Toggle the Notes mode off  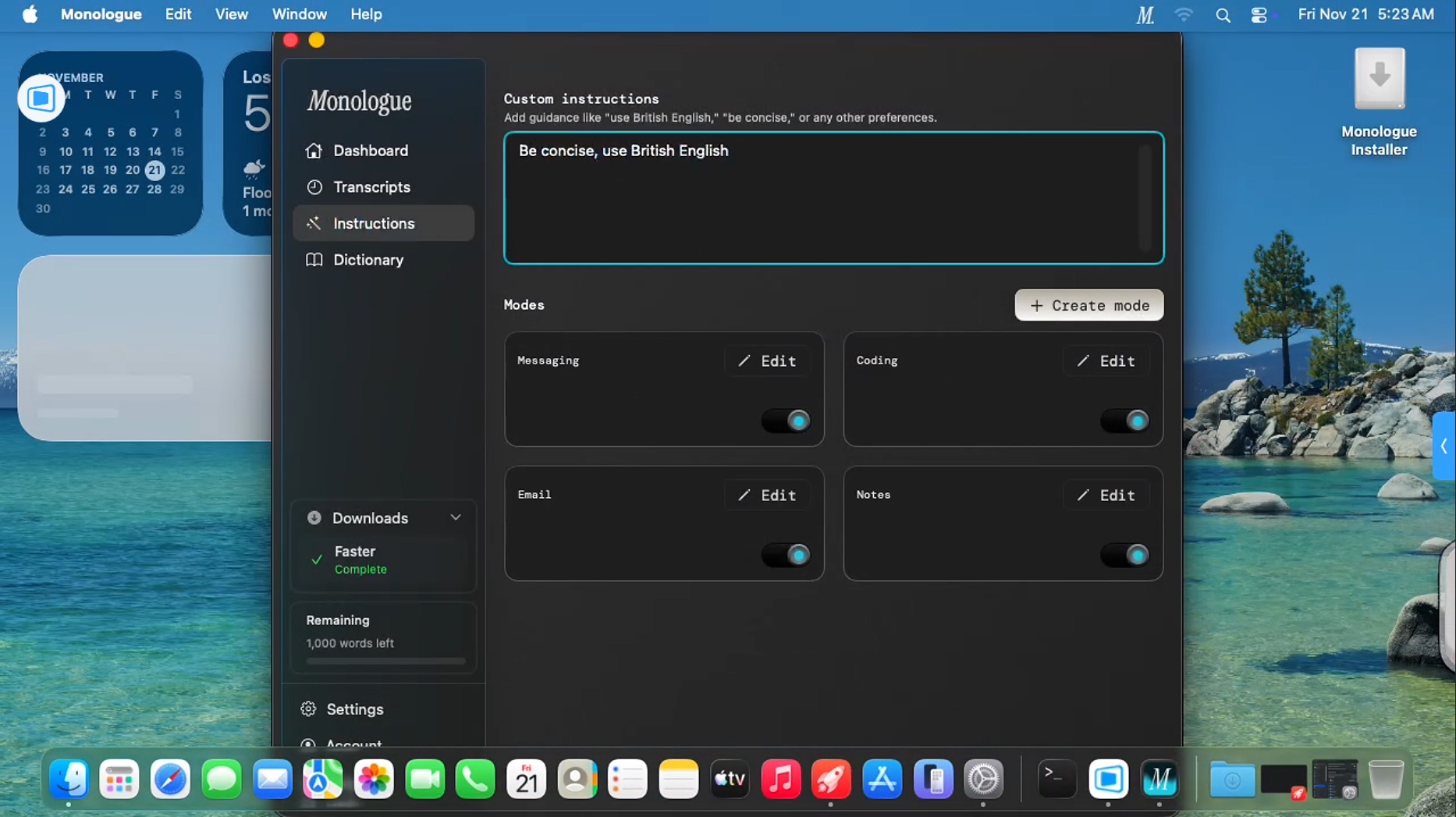(x=1124, y=555)
